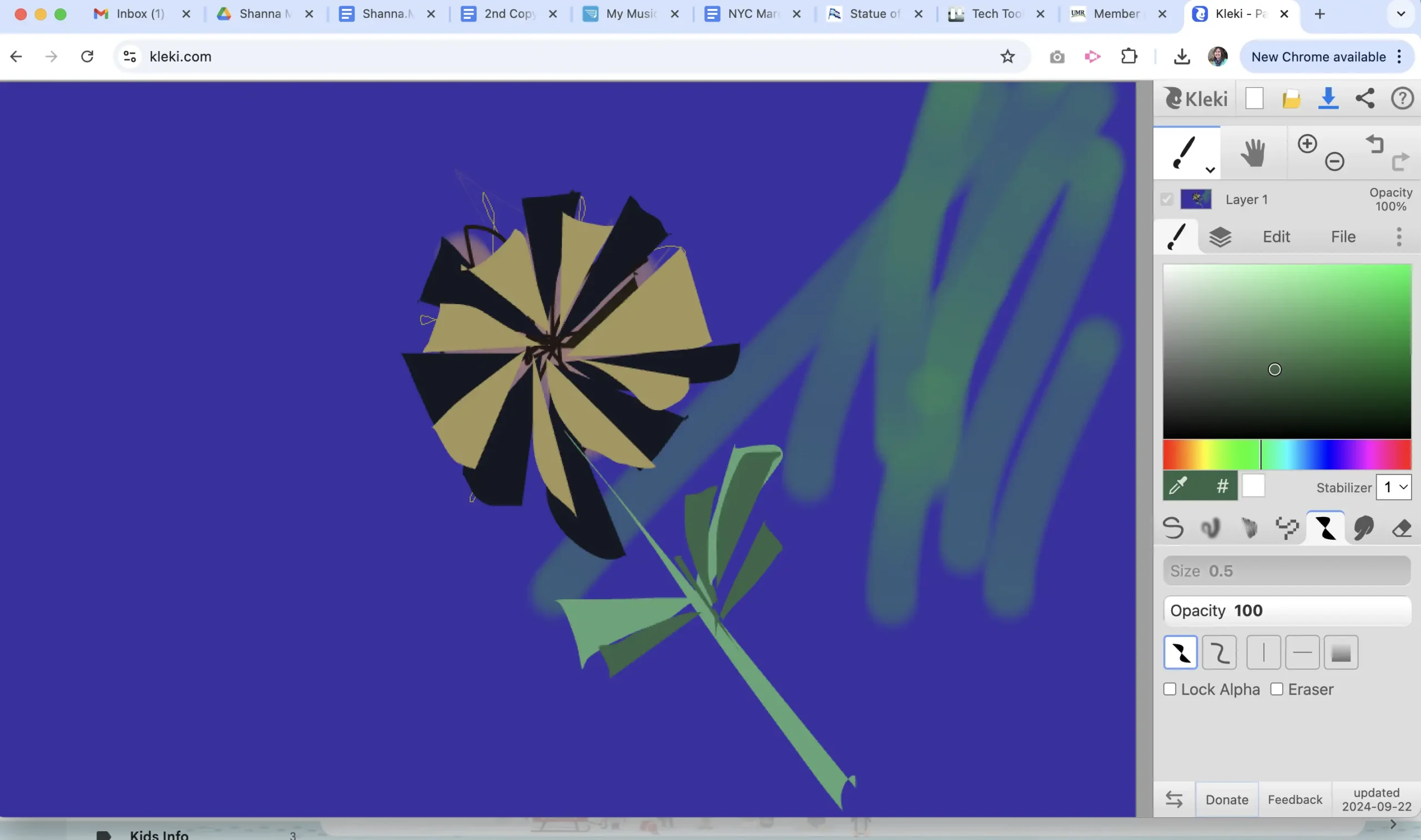Open the Chrome three-dot menu
Image resolution: width=1421 pixels, height=840 pixels.
[1399, 57]
